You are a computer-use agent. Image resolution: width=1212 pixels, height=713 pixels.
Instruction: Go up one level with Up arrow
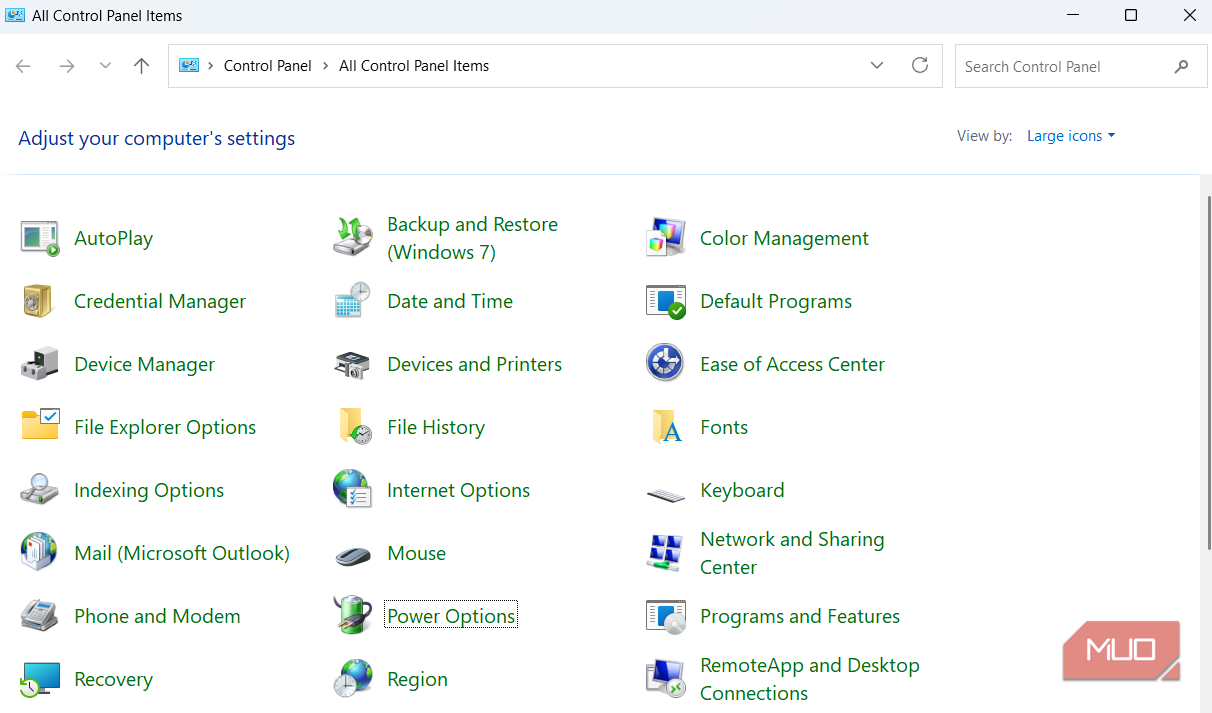coord(141,66)
